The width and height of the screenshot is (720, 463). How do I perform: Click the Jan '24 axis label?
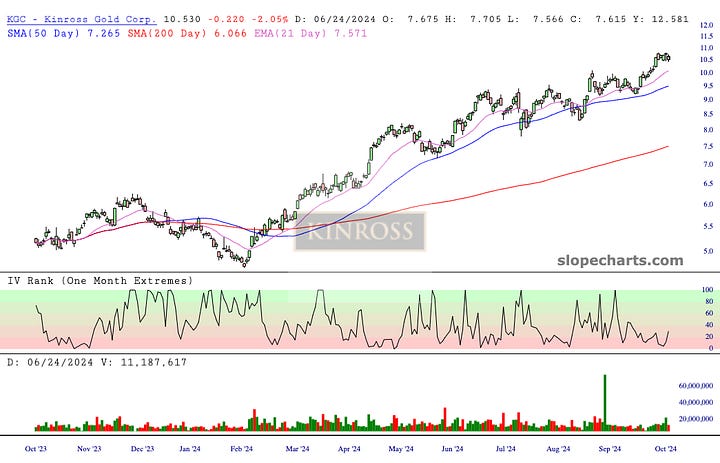(190, 449)
